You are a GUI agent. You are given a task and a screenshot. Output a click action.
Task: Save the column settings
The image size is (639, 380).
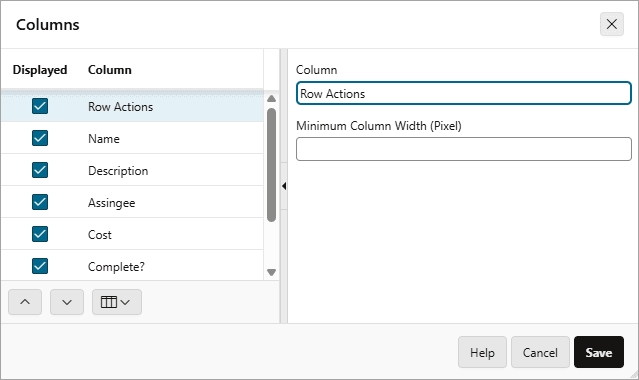[599, 352]
